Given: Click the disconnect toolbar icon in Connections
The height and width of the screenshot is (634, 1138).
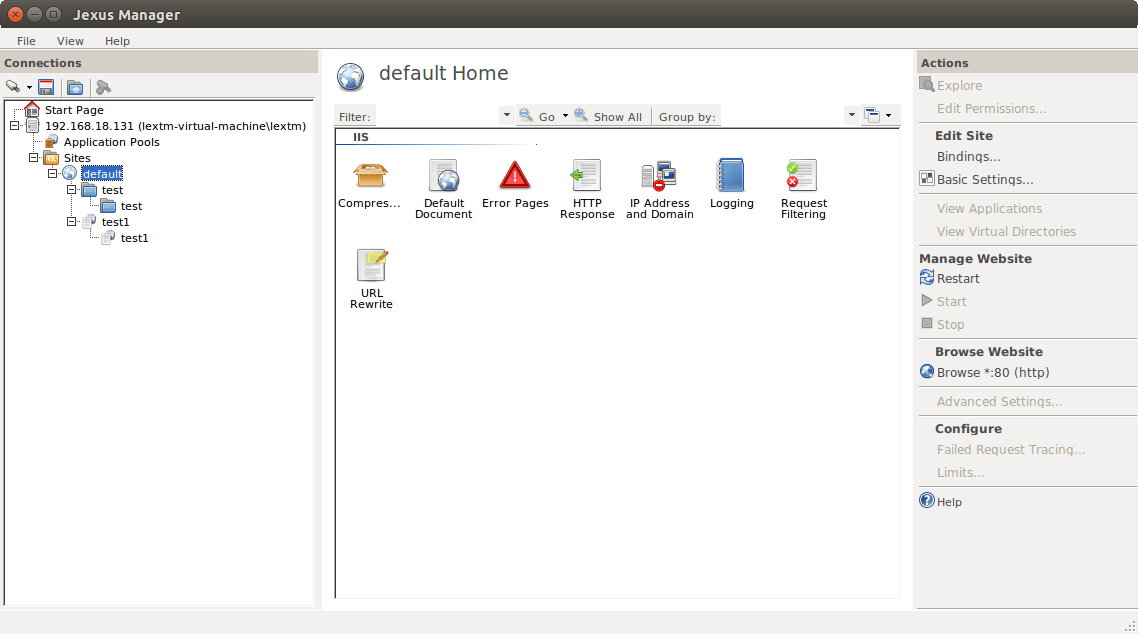Looking at the screenshot, I should click(103, 87).
